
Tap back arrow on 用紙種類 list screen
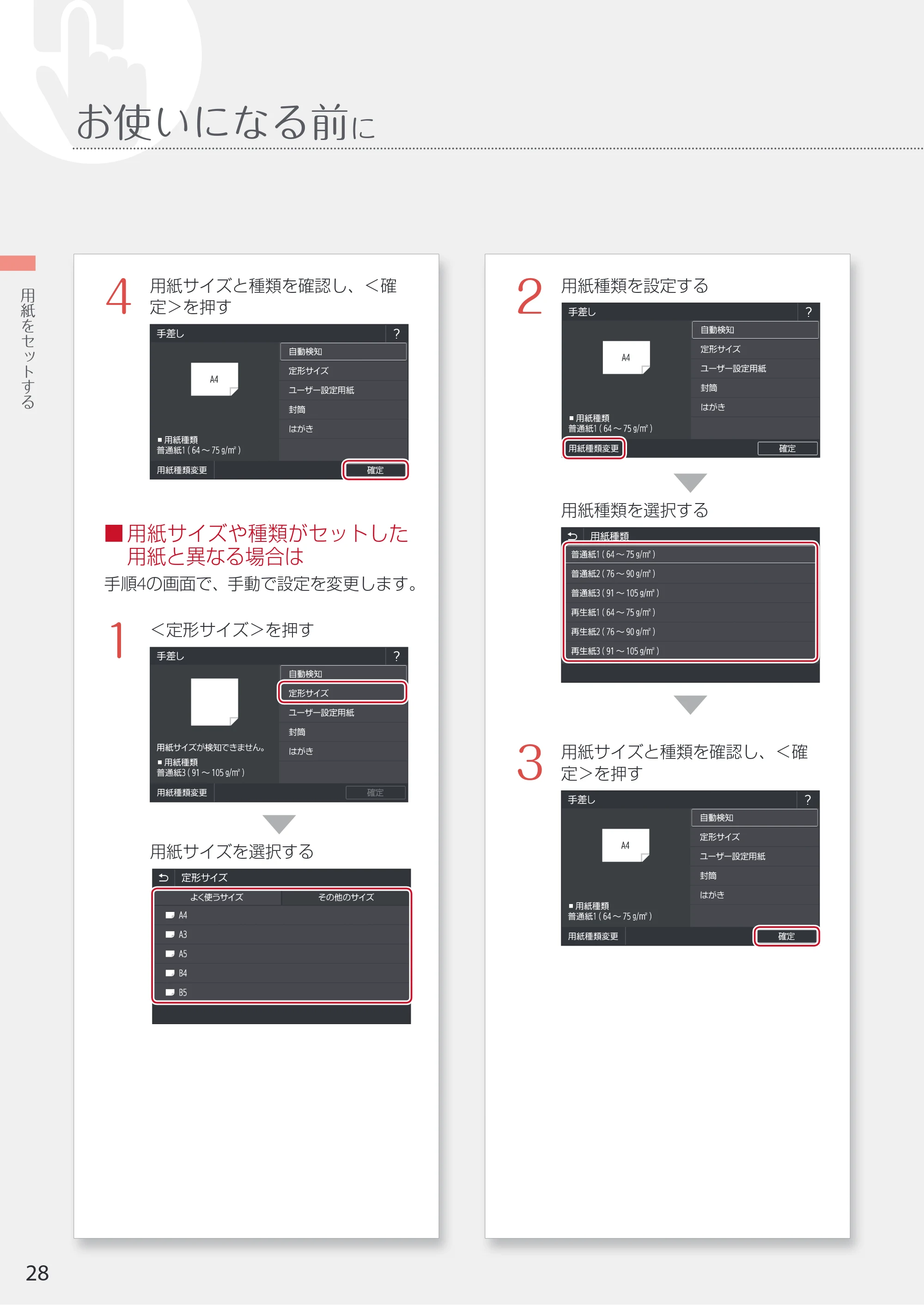point(573,536)
